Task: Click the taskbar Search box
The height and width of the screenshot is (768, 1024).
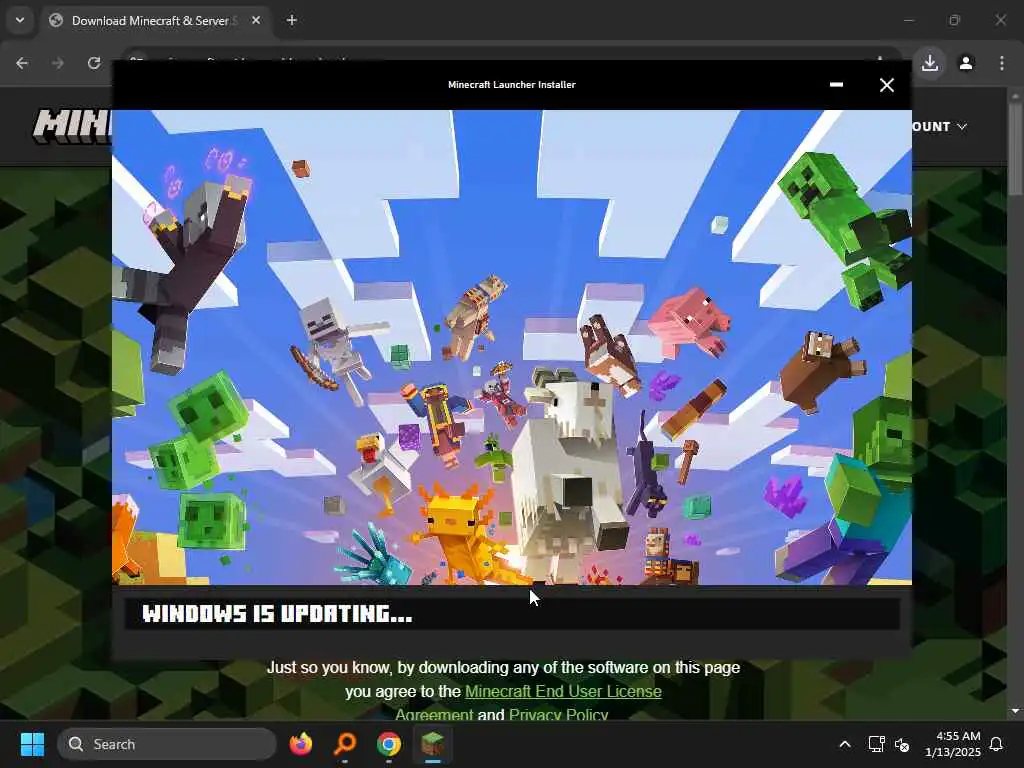Action: [167, 744]
